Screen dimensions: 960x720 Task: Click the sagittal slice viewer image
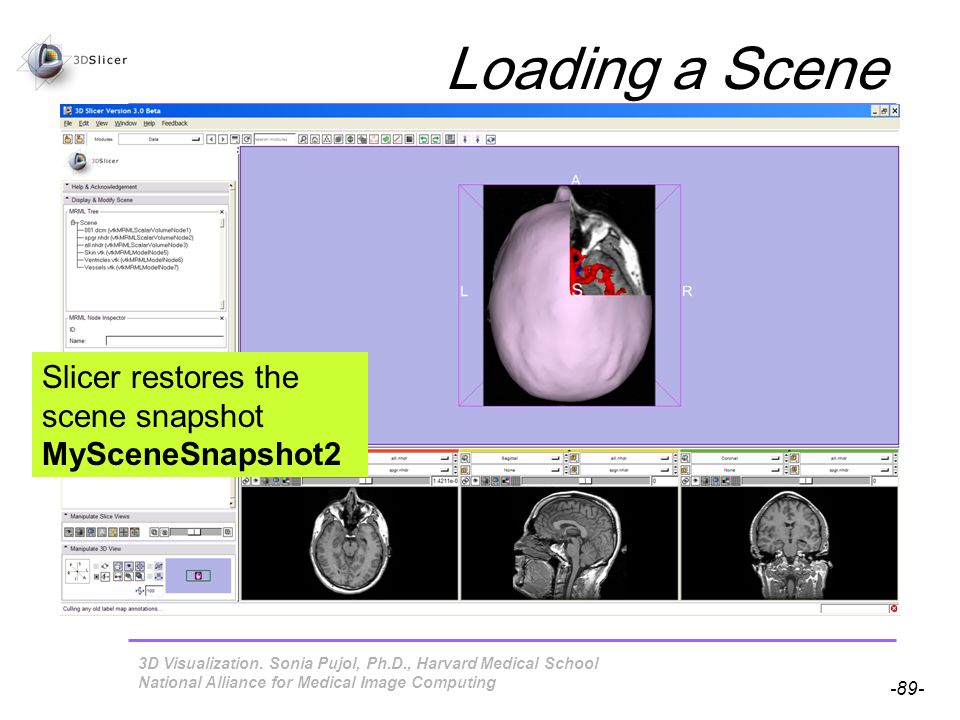pyautogui.click(x=569, y=543)
